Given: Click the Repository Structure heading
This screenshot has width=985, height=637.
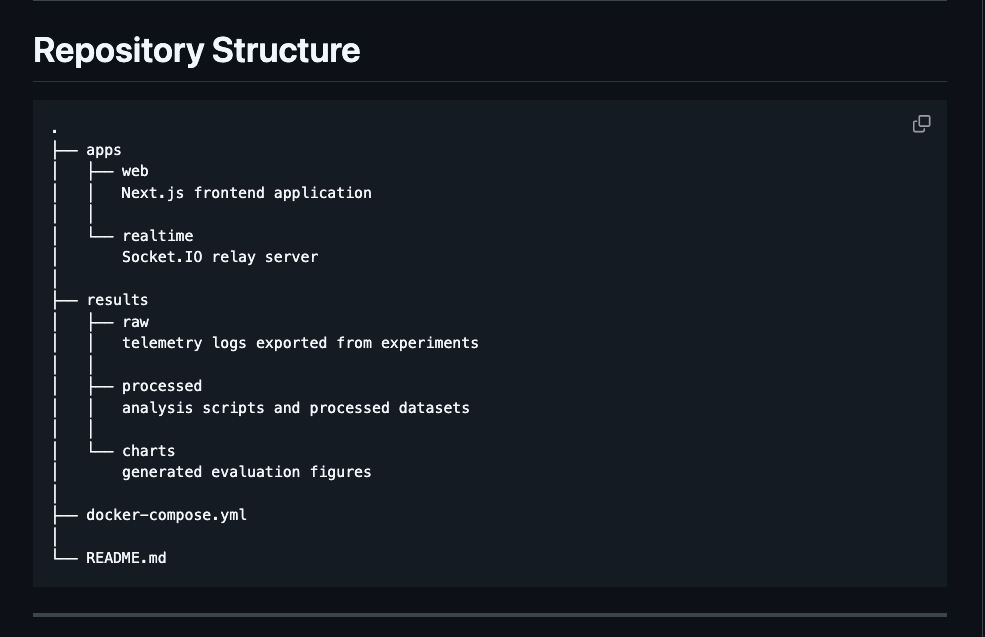Looking at the screenshot, I should [197, 50].
